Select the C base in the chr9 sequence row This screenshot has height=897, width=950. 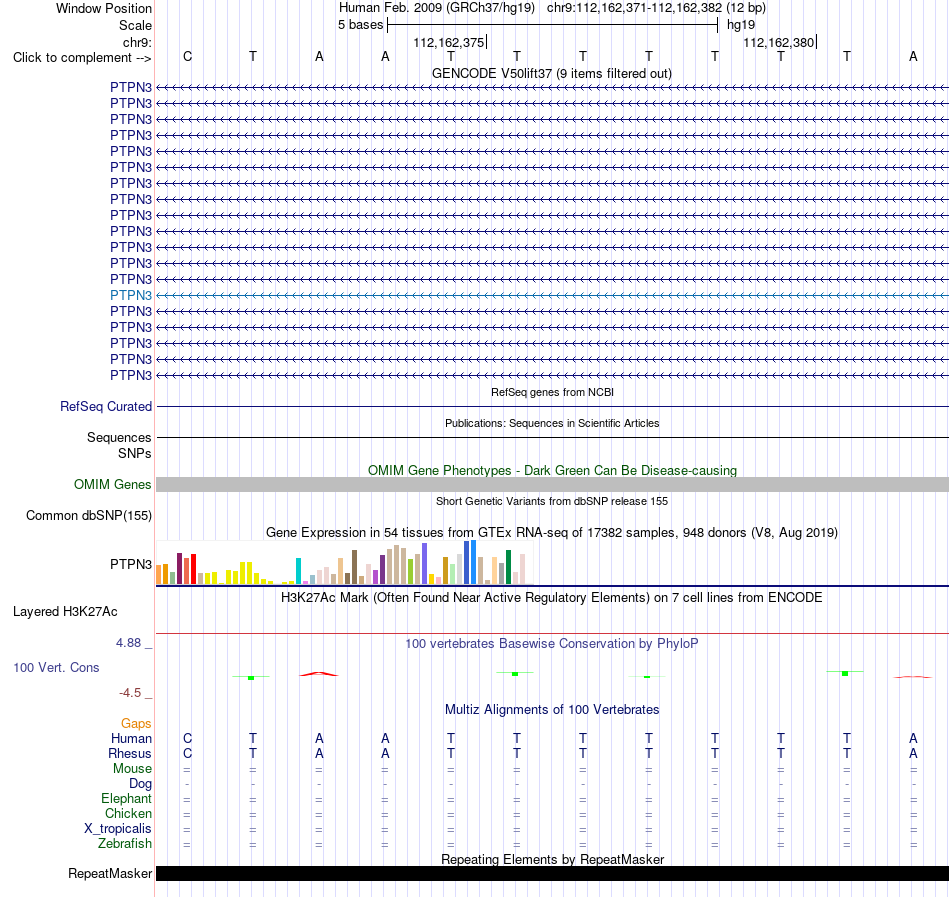click(187, 57)
